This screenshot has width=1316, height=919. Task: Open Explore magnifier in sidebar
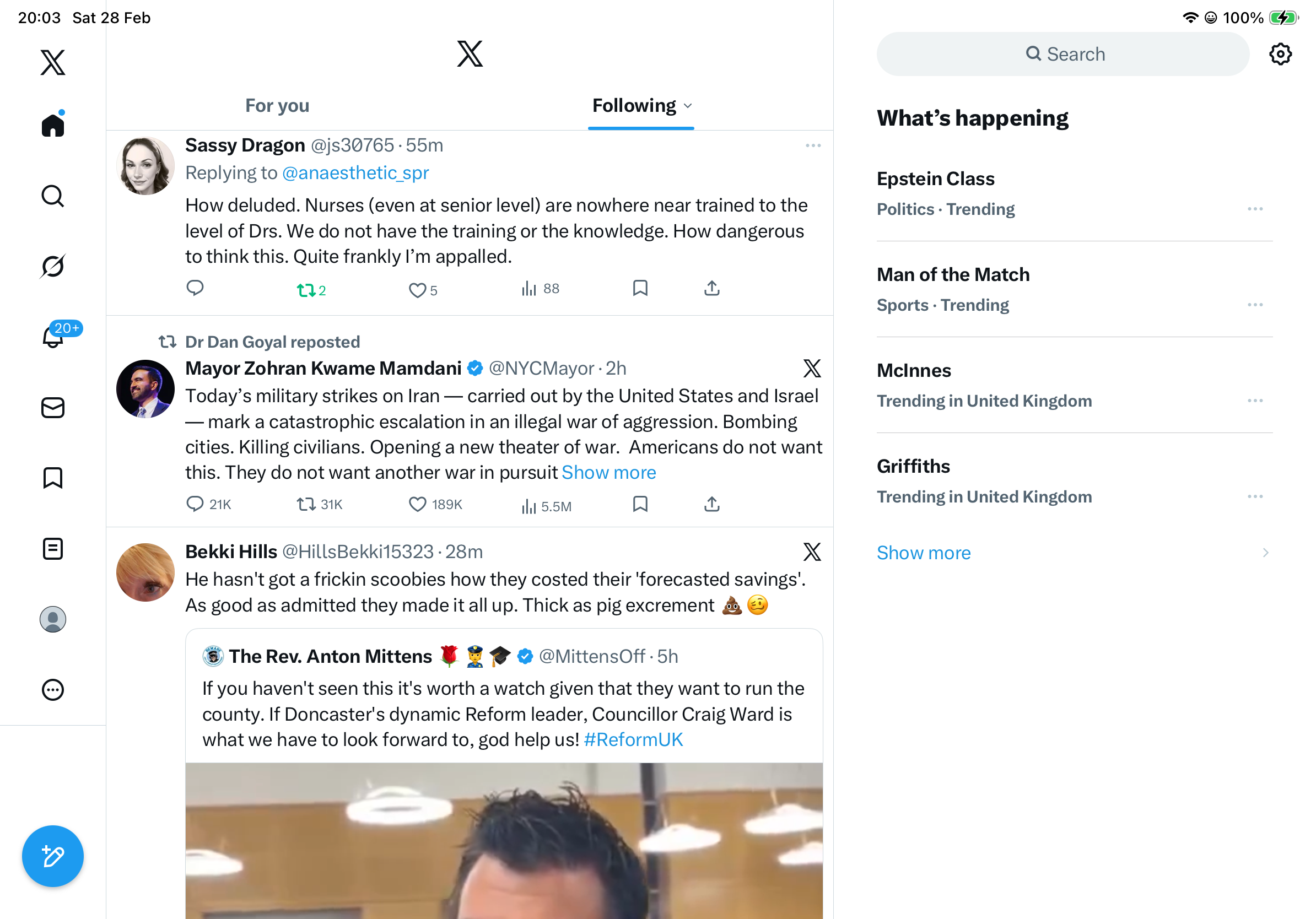[53, 196]
